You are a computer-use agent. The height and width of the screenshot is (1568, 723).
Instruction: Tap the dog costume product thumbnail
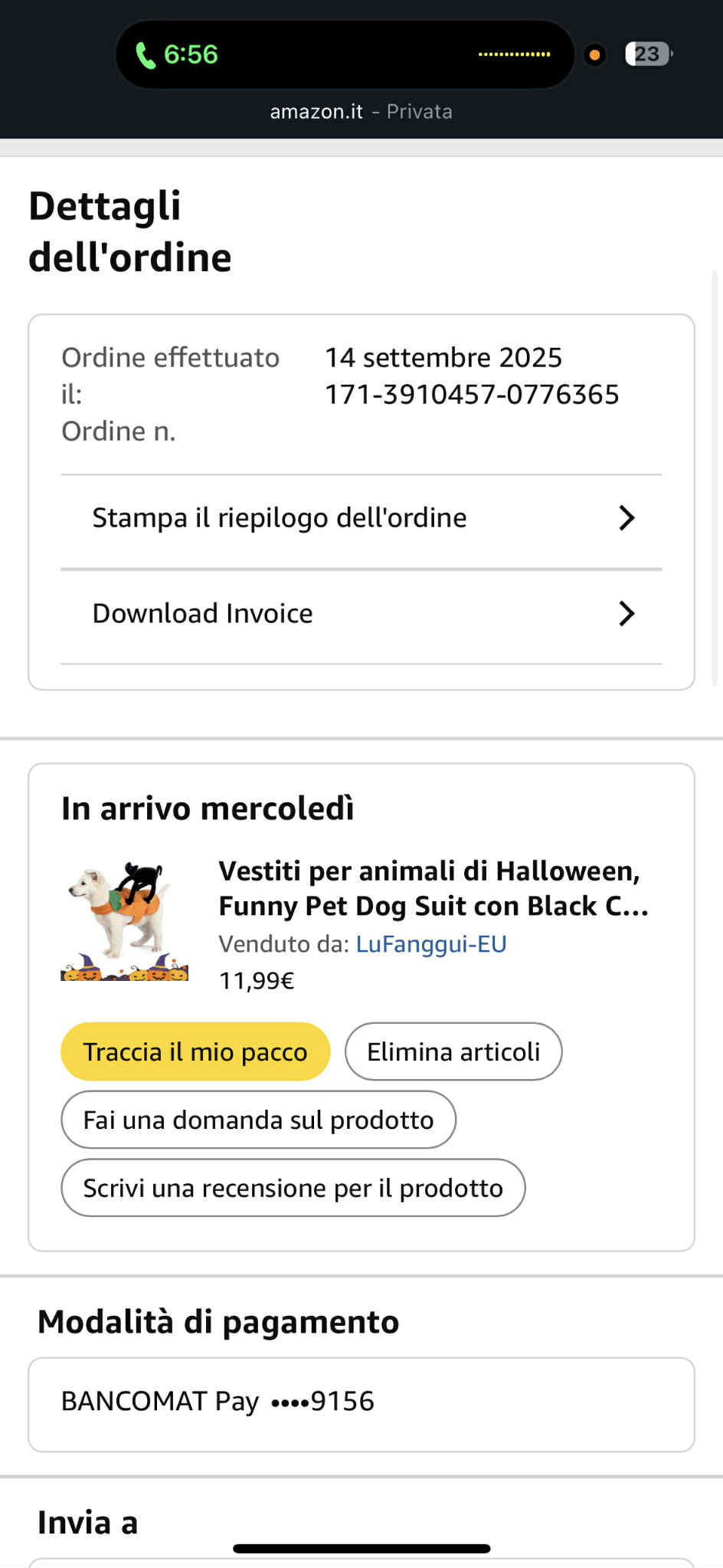tap(125, 921)
